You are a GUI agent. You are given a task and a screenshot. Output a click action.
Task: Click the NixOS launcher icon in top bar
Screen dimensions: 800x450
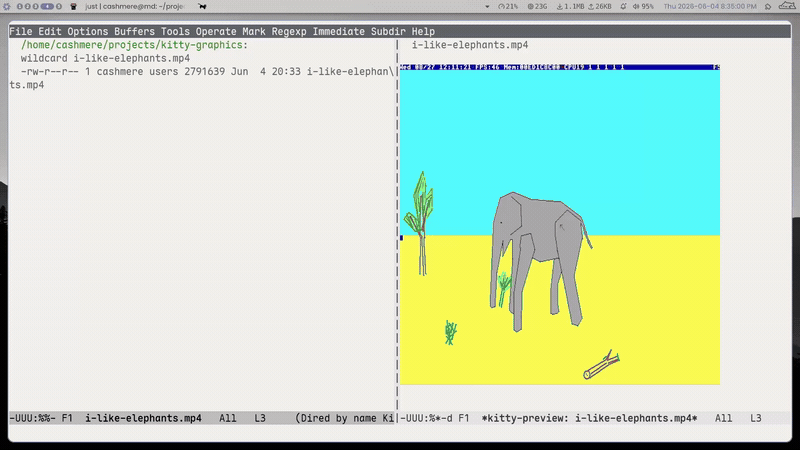6,7
